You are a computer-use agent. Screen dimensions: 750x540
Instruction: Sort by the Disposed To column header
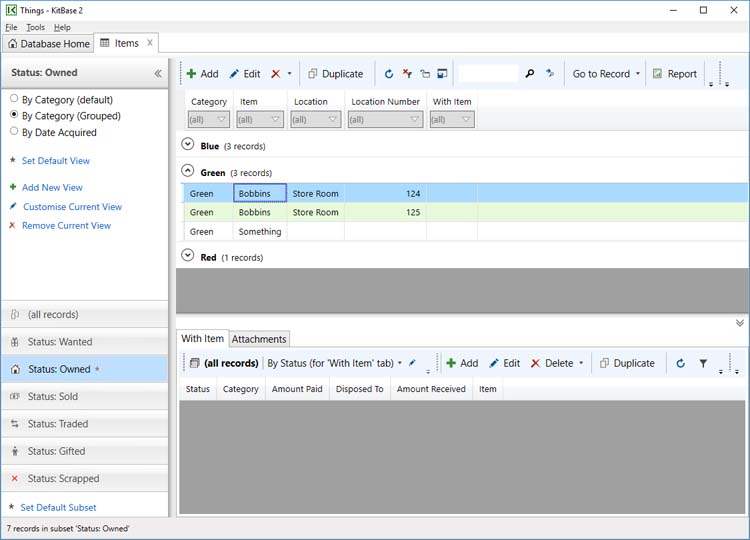click(360, 389)
